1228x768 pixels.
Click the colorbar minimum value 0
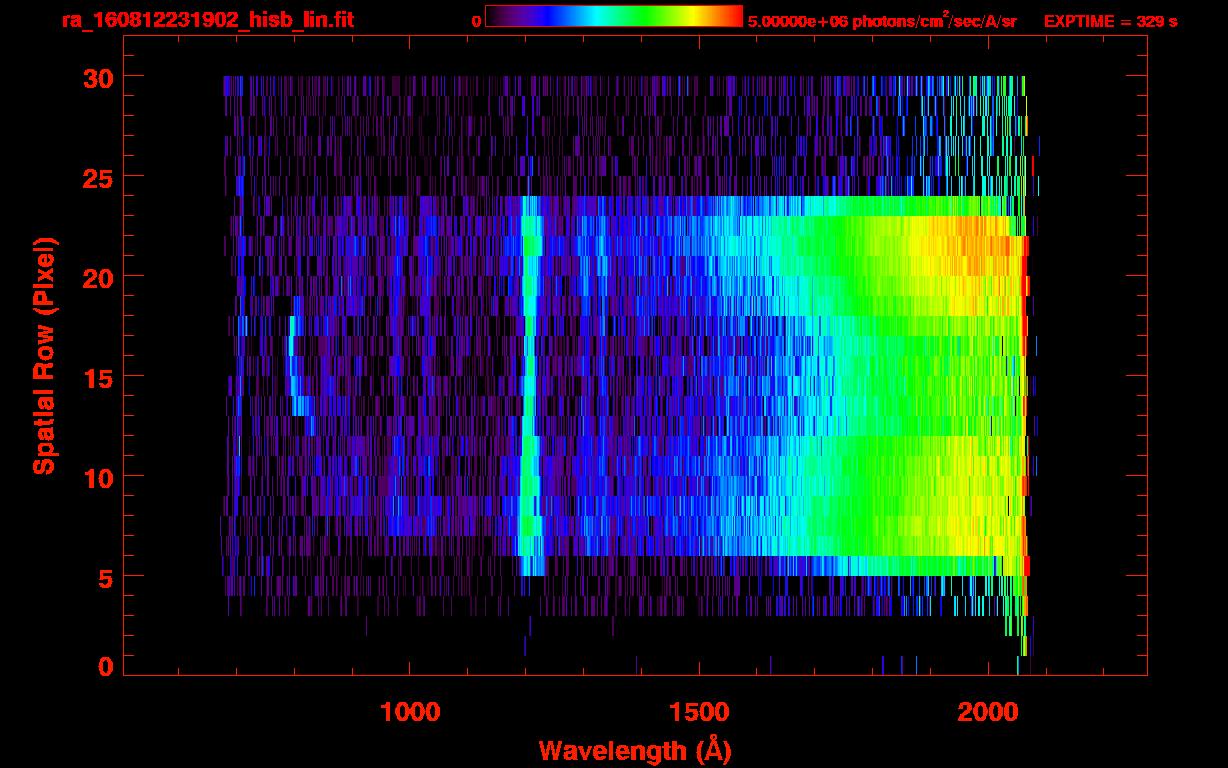(x=476, y=21)
